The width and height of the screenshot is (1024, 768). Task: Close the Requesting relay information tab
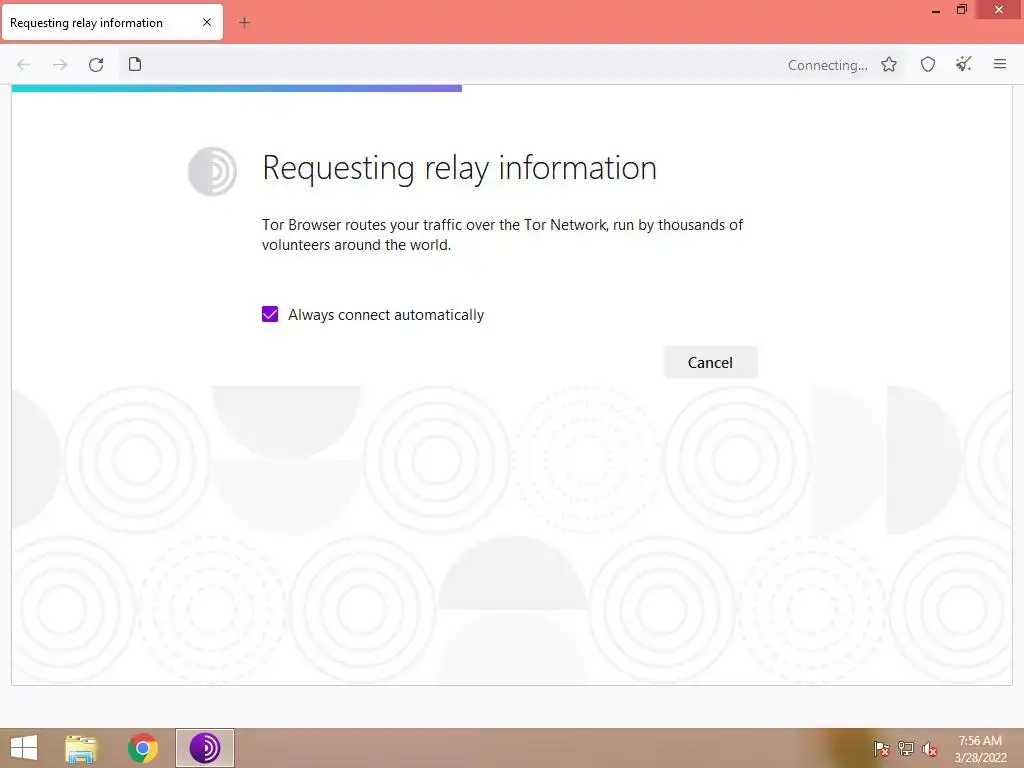(207, 22)
